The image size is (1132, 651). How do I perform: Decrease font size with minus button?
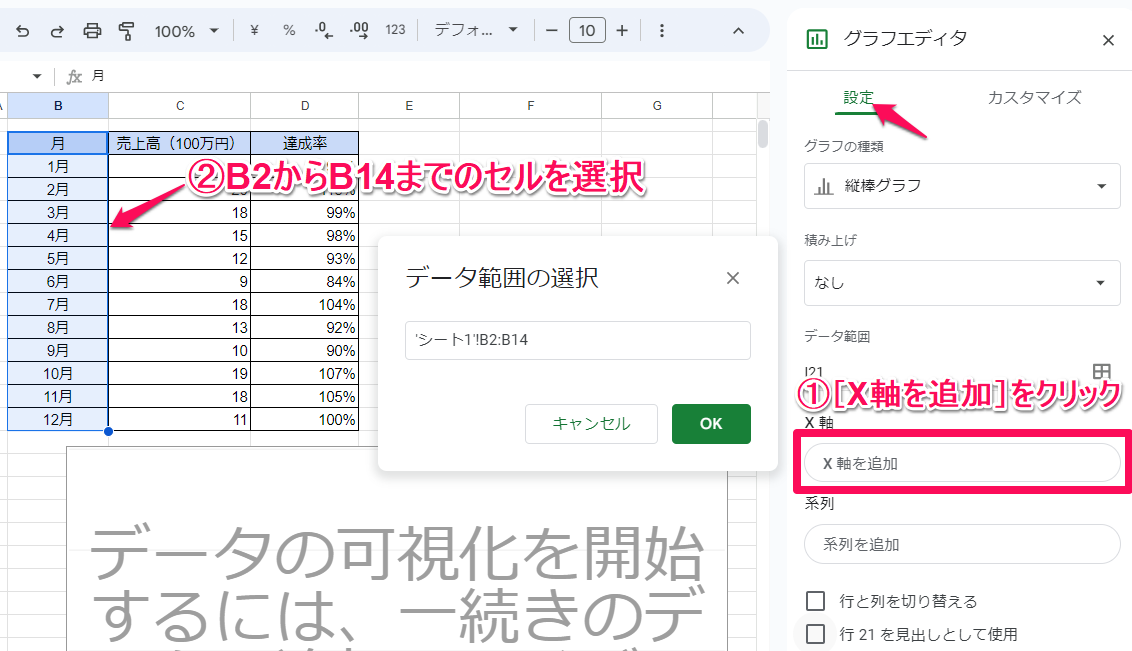(552, 30)
